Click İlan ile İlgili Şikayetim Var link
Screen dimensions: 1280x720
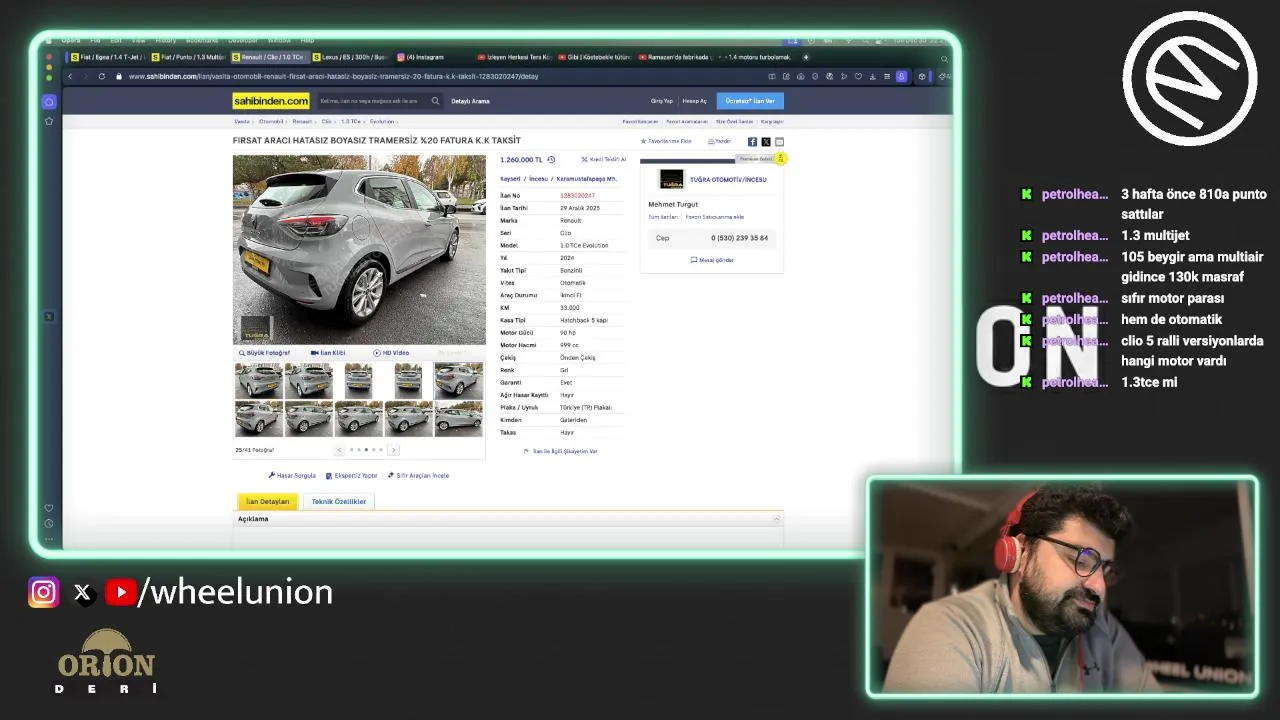point(561,451)
